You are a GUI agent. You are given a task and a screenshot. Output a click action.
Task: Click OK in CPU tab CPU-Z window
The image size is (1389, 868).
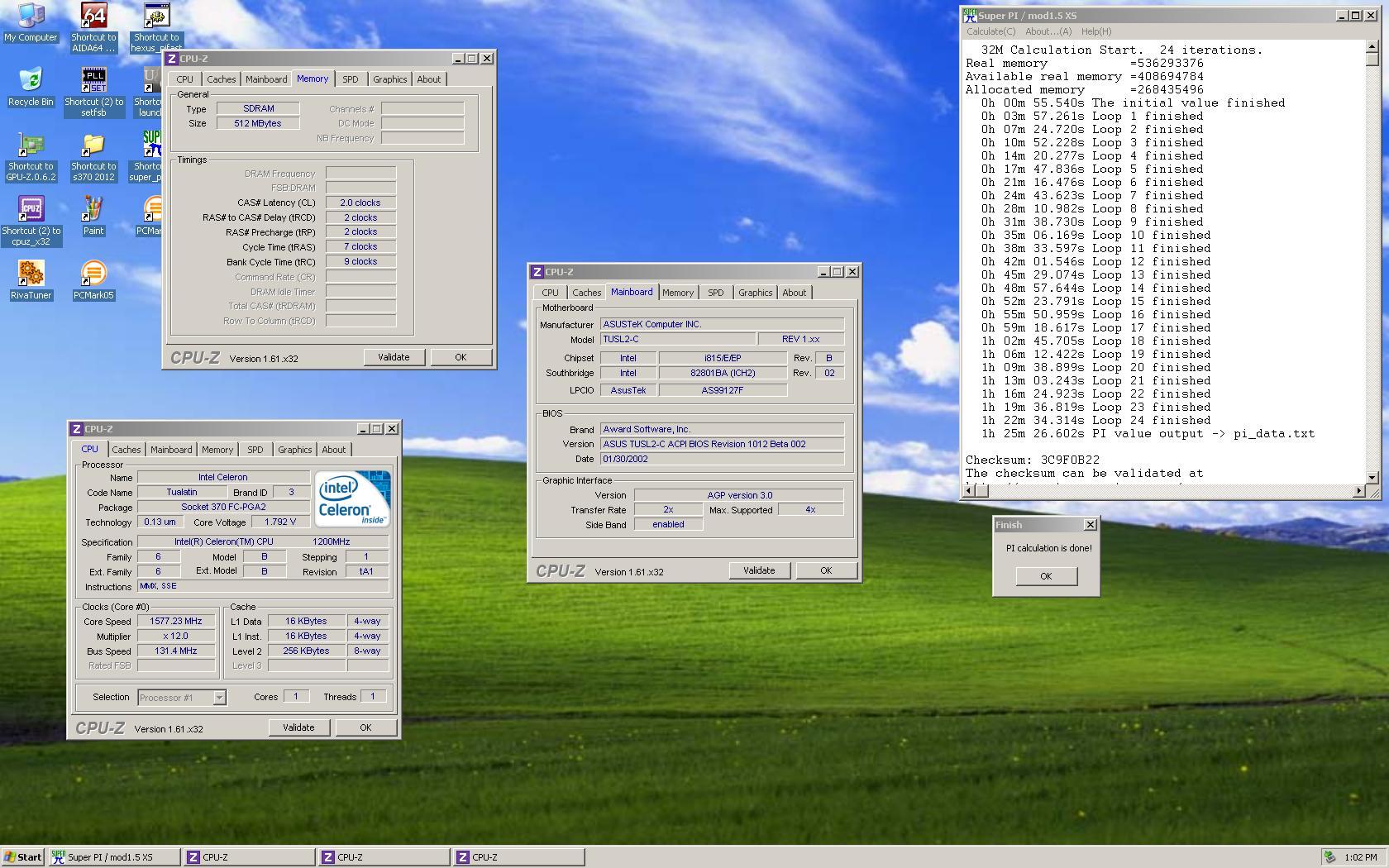click(365, 727)
